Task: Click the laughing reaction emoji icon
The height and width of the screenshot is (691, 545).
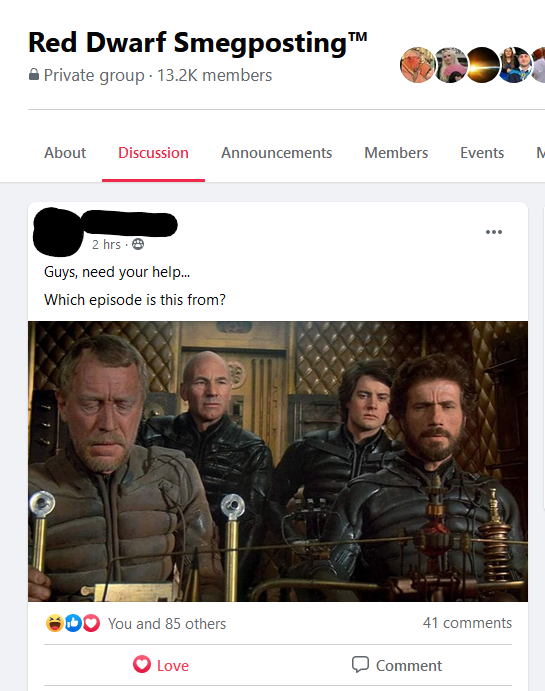Action: [x=55, y=623]
